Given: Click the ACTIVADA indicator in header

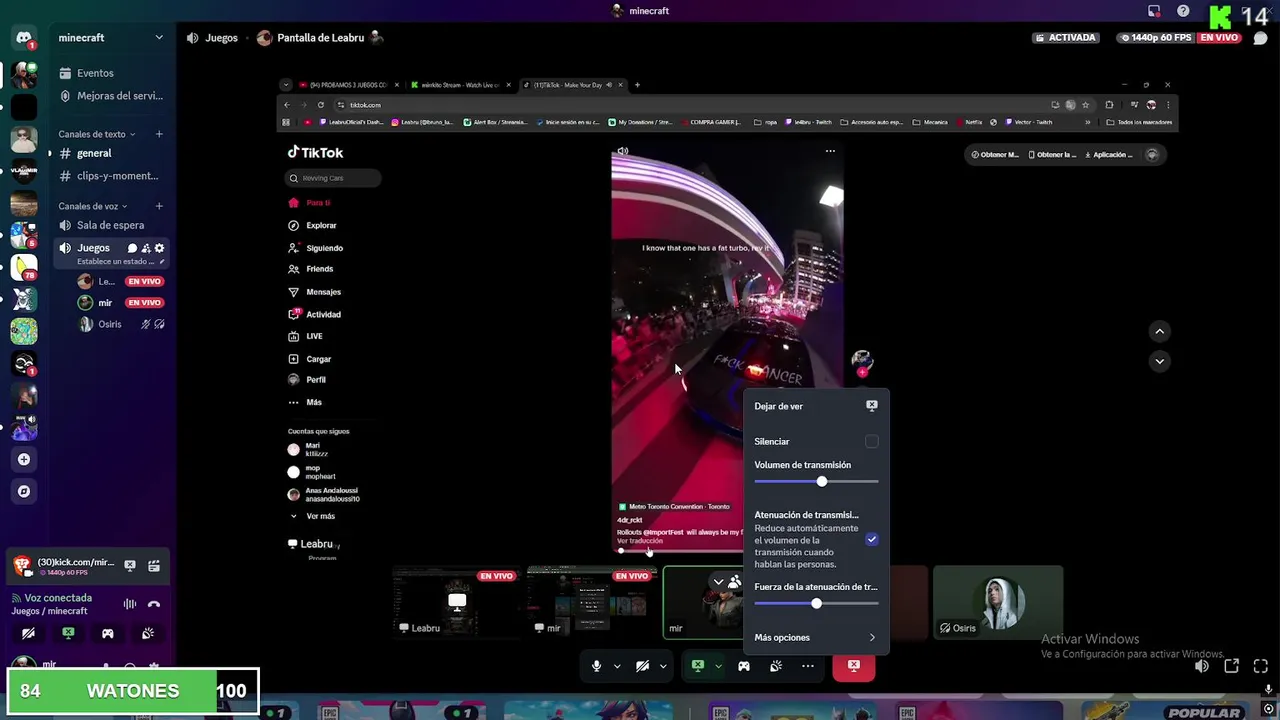Looking at the screenshot, I should (x=1065, y=38).
